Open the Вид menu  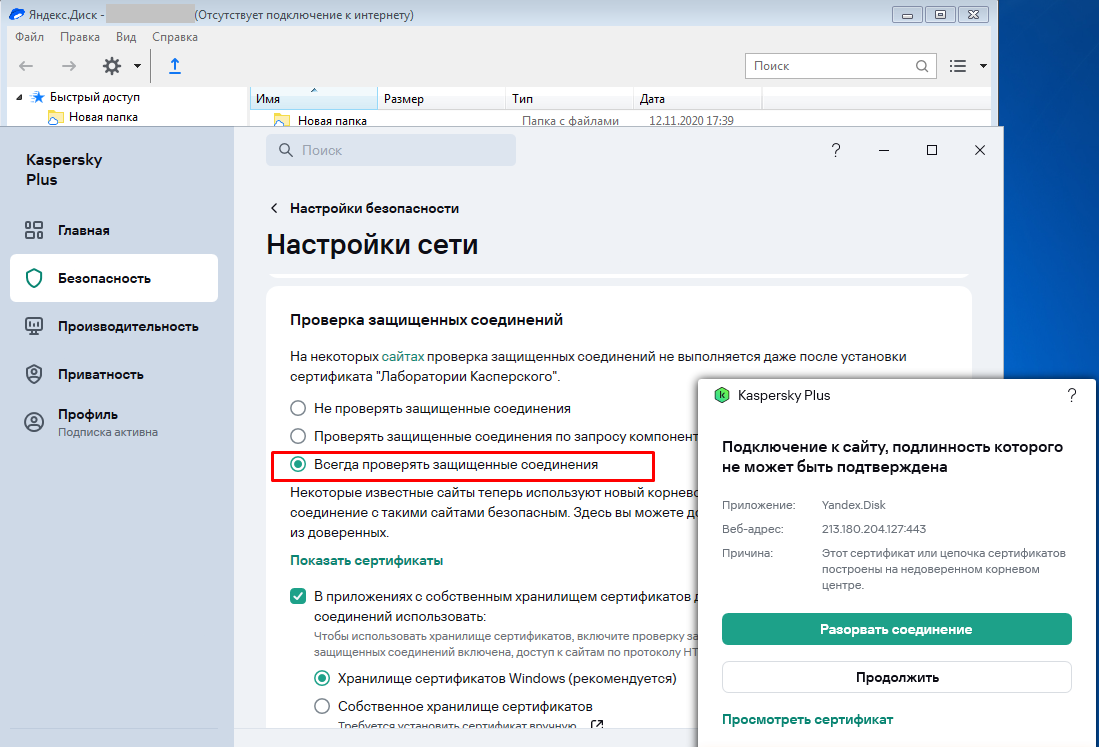point(126,36)
